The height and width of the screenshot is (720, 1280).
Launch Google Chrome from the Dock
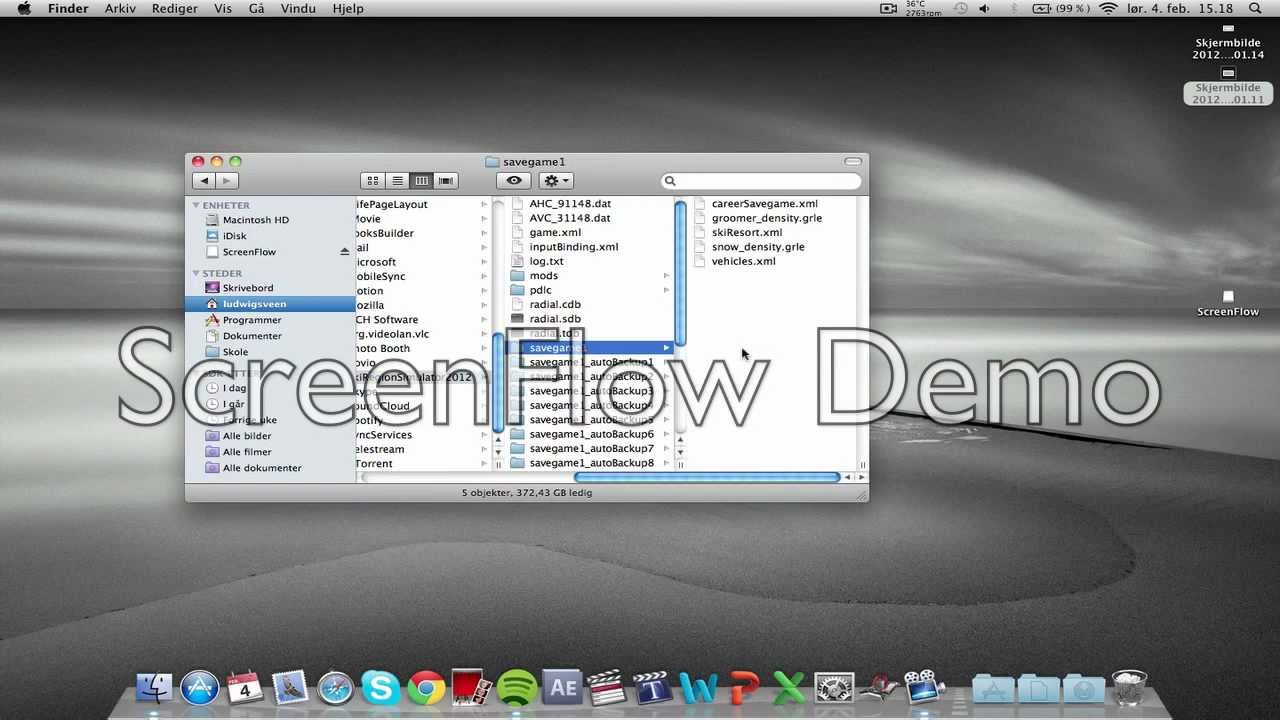pos(426,689)
